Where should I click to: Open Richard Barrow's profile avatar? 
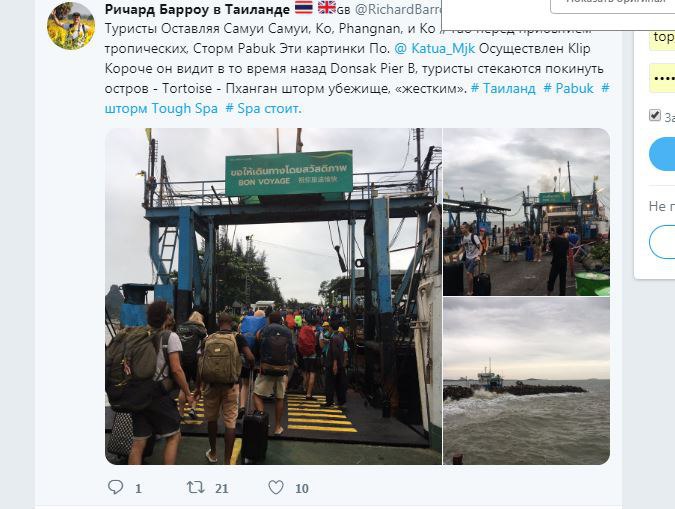(71, 26)
